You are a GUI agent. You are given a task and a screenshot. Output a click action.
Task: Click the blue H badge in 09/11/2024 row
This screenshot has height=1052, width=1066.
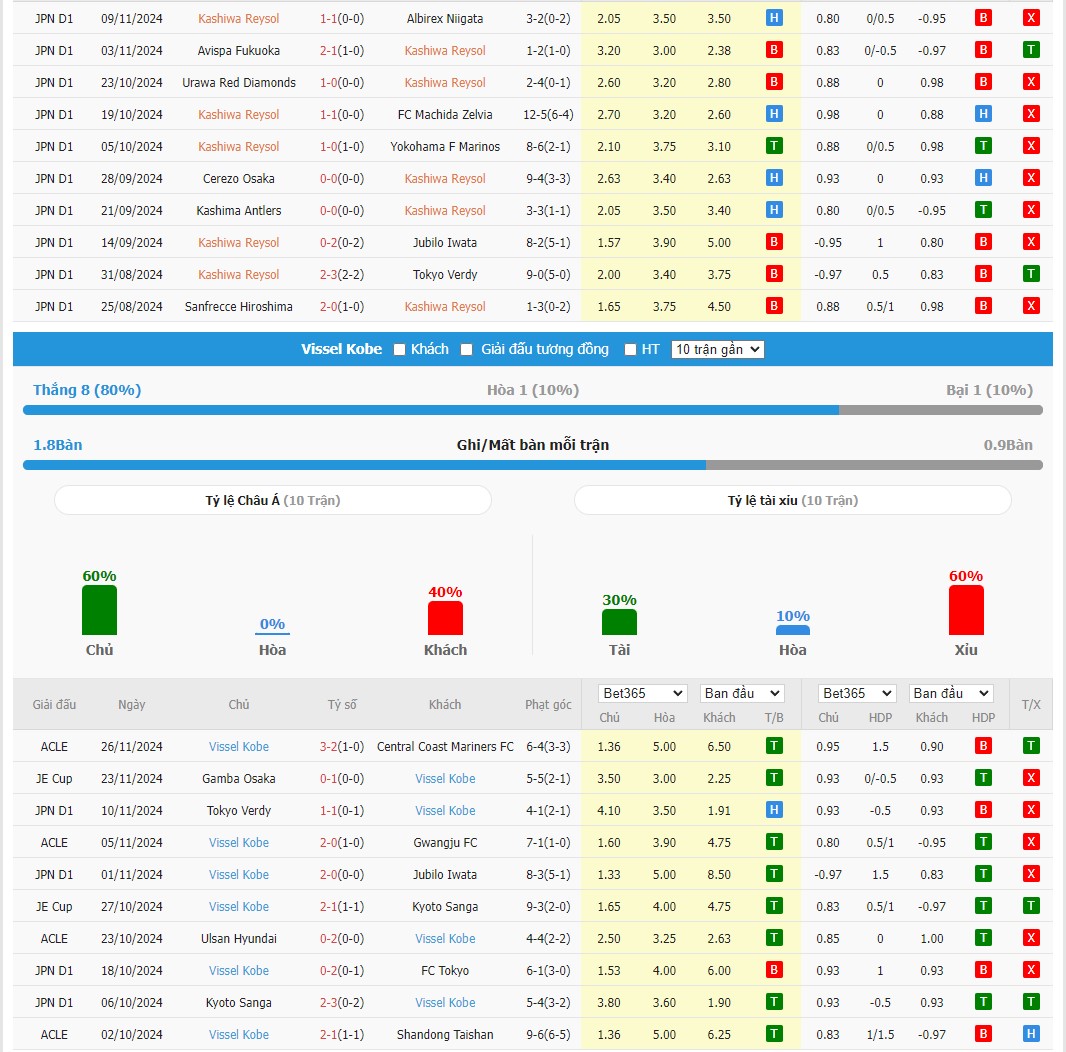coord(774,18)
